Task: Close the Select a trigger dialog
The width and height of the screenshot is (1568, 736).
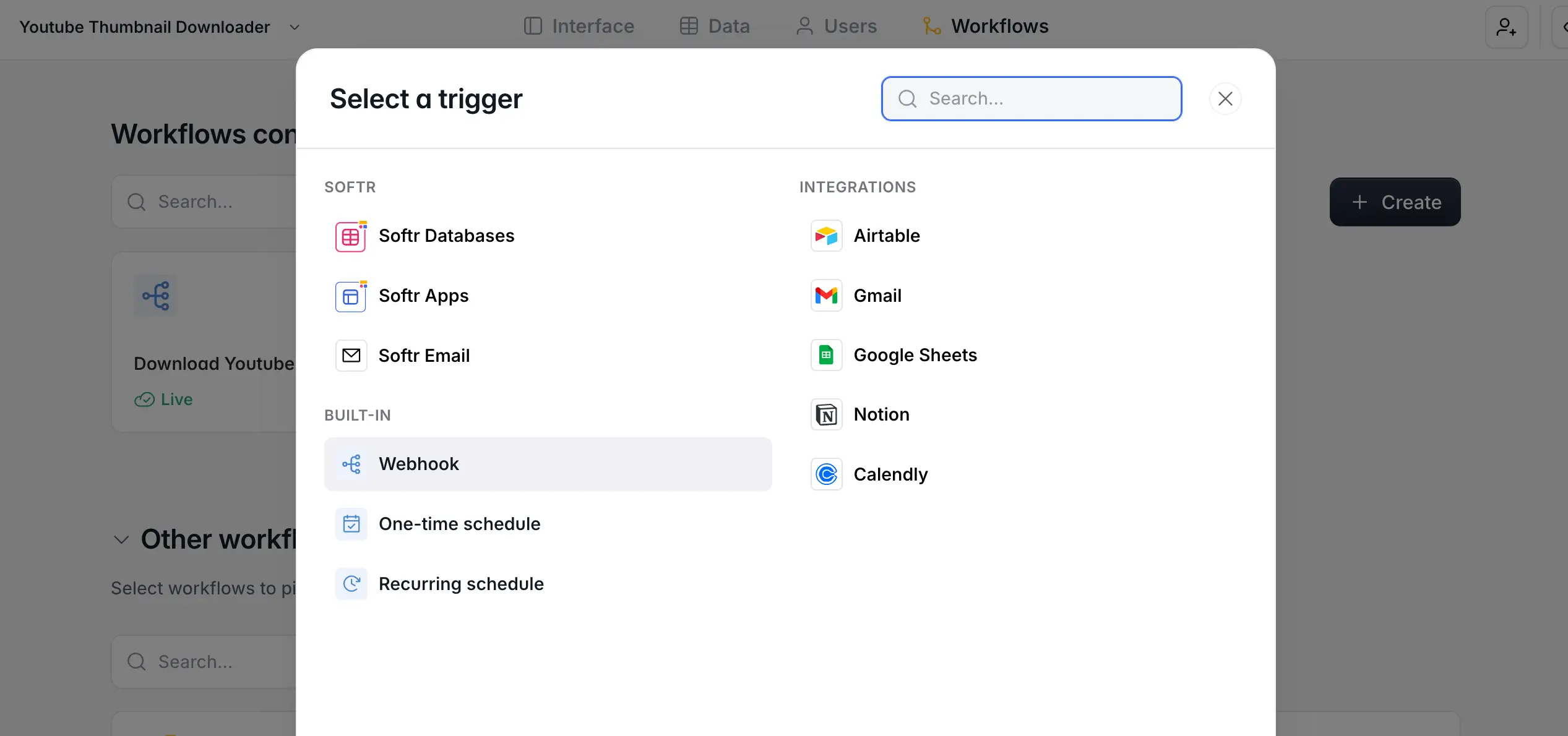Action: [x=1225, y=99]
